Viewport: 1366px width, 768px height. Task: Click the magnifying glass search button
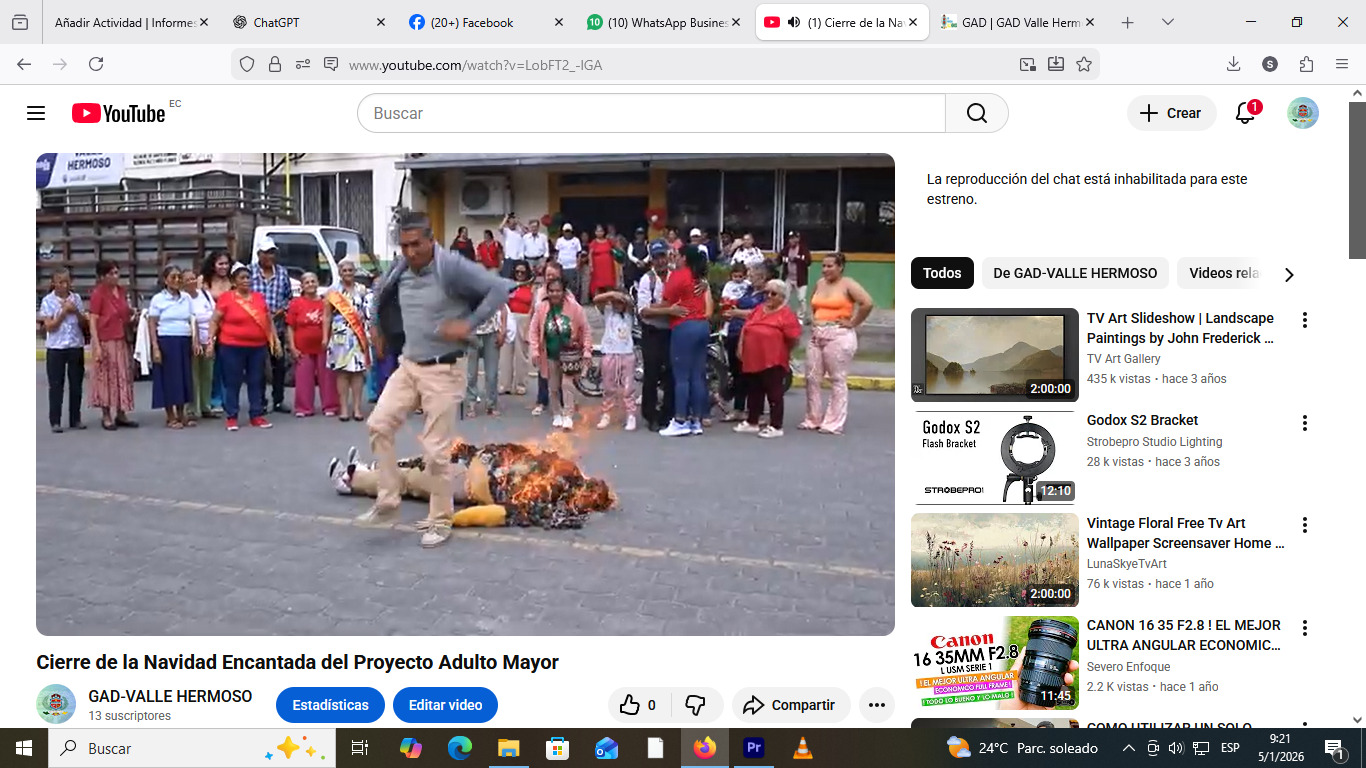pos(976,113)
